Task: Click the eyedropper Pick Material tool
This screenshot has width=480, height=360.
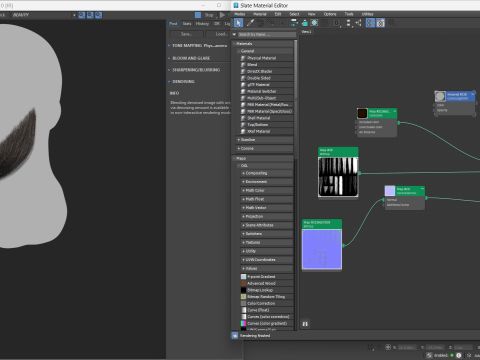Action: (x=250, y=23)
